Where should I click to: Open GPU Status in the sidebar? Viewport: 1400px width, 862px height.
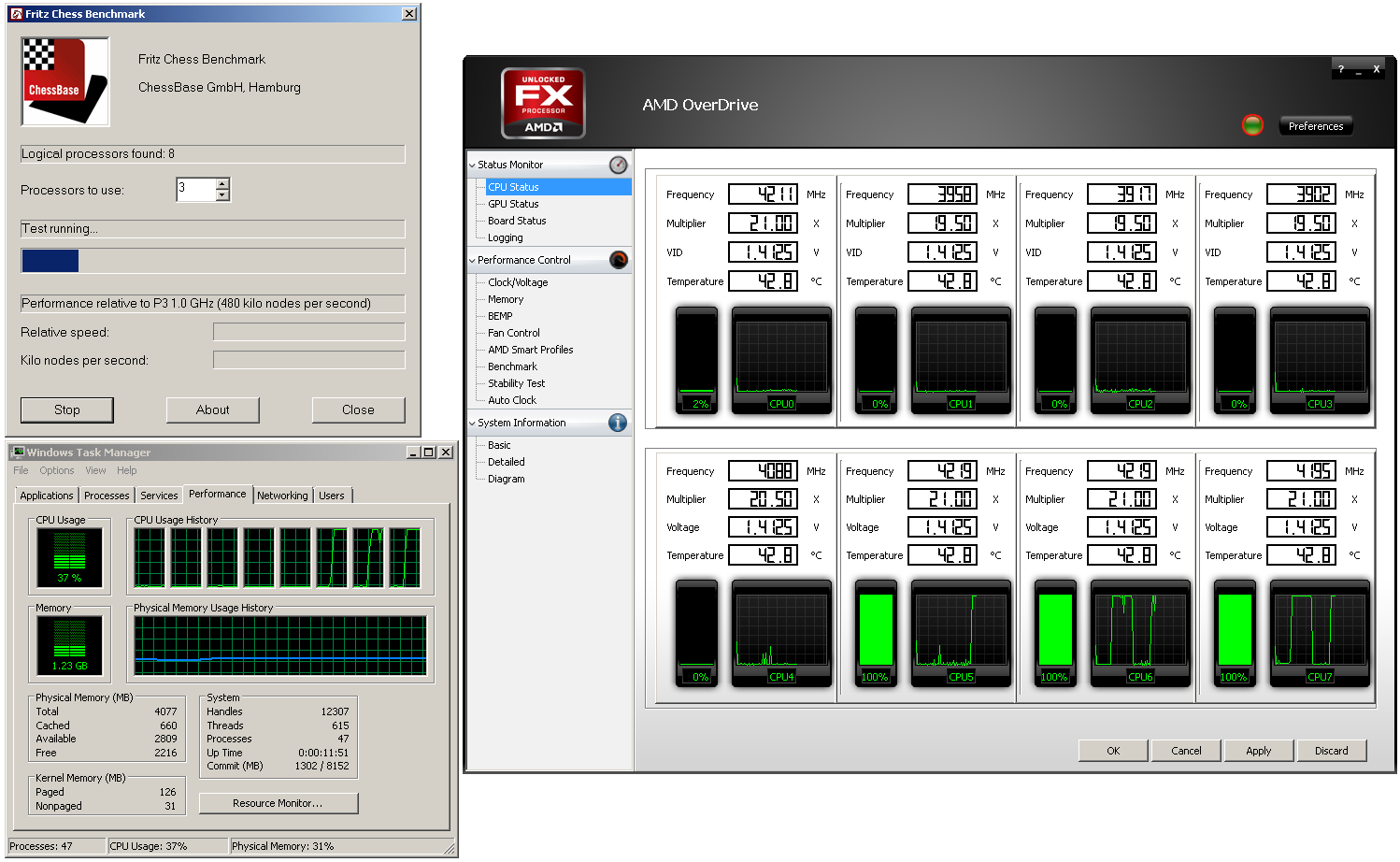pos(513,204)
